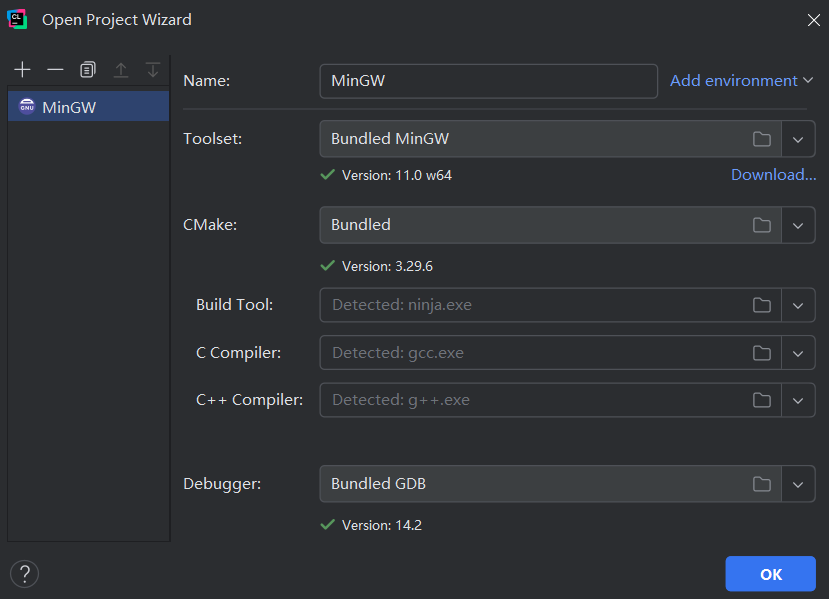
Task: Click the green checkmark beside CMake version
Action: click(x=328, y=265)
